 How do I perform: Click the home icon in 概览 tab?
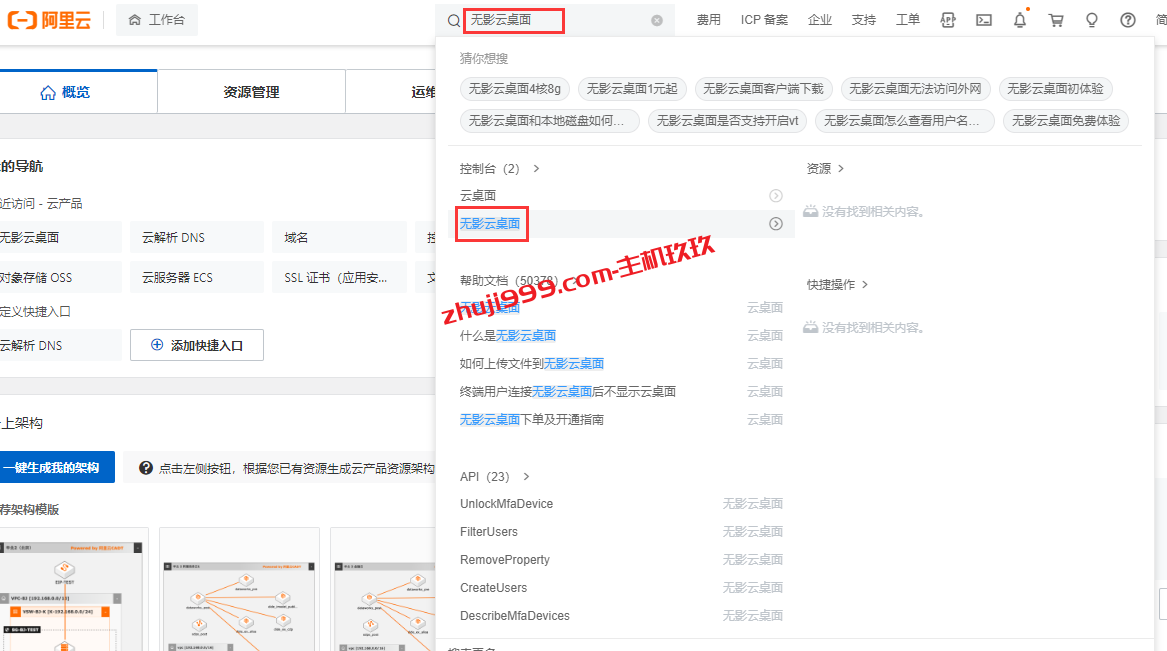[x=48, y=92]
